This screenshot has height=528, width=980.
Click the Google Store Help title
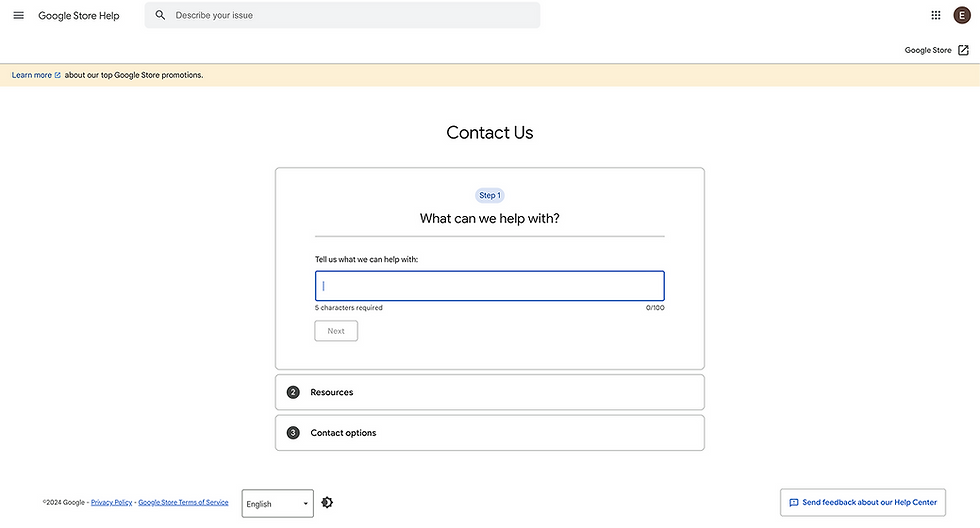pos(79,16)
